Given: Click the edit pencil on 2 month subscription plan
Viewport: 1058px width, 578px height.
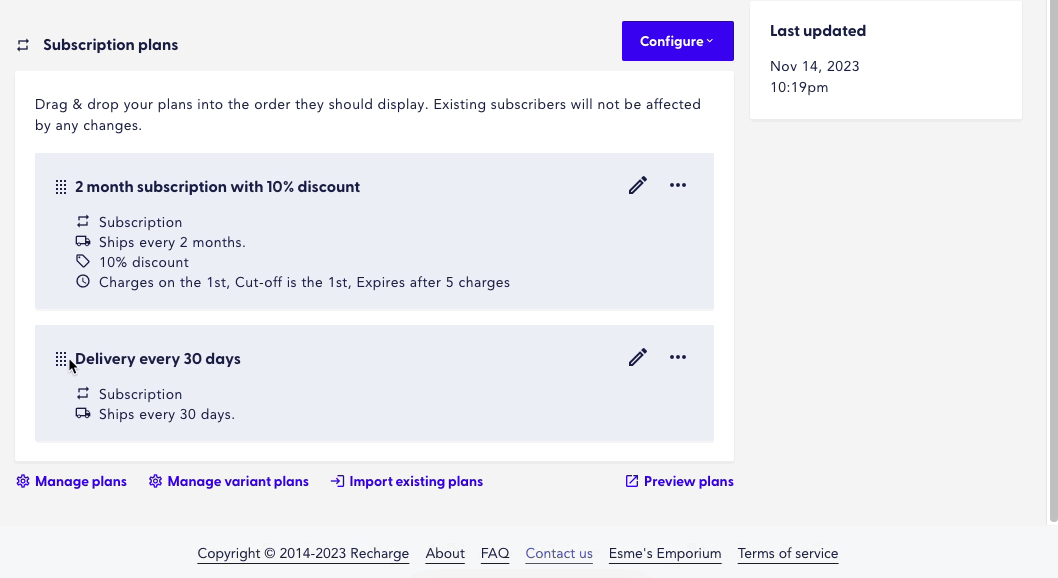Looking at the screenshot, I should point(637,185).
